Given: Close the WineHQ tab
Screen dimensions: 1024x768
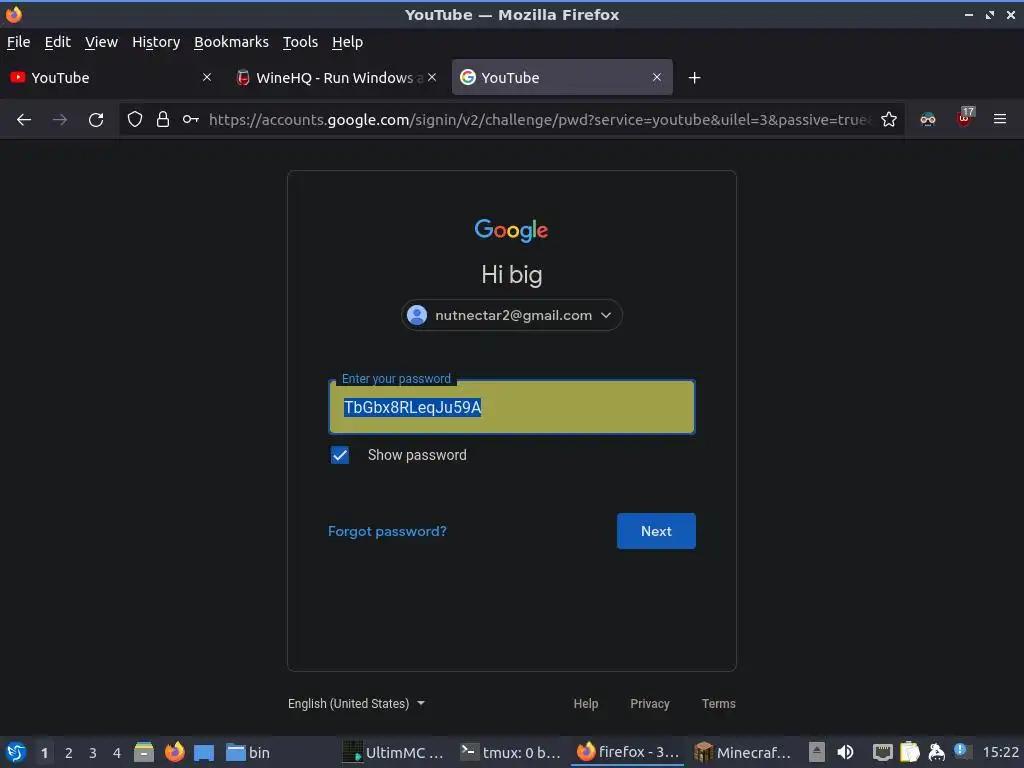Looking at the screenshot, I should pyautogui.click(x=432, y=77).
